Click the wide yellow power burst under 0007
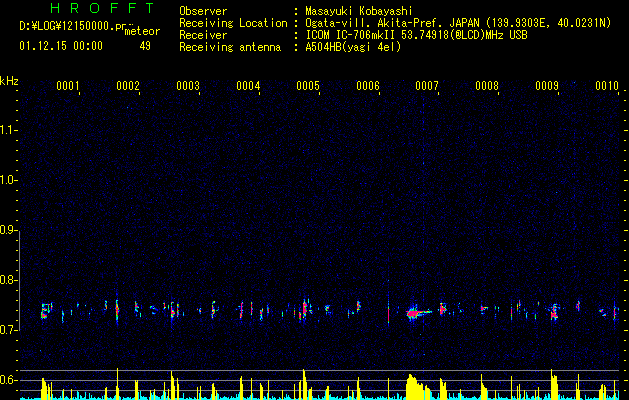This screenshot has height=400, width=629. coord(418,387)
